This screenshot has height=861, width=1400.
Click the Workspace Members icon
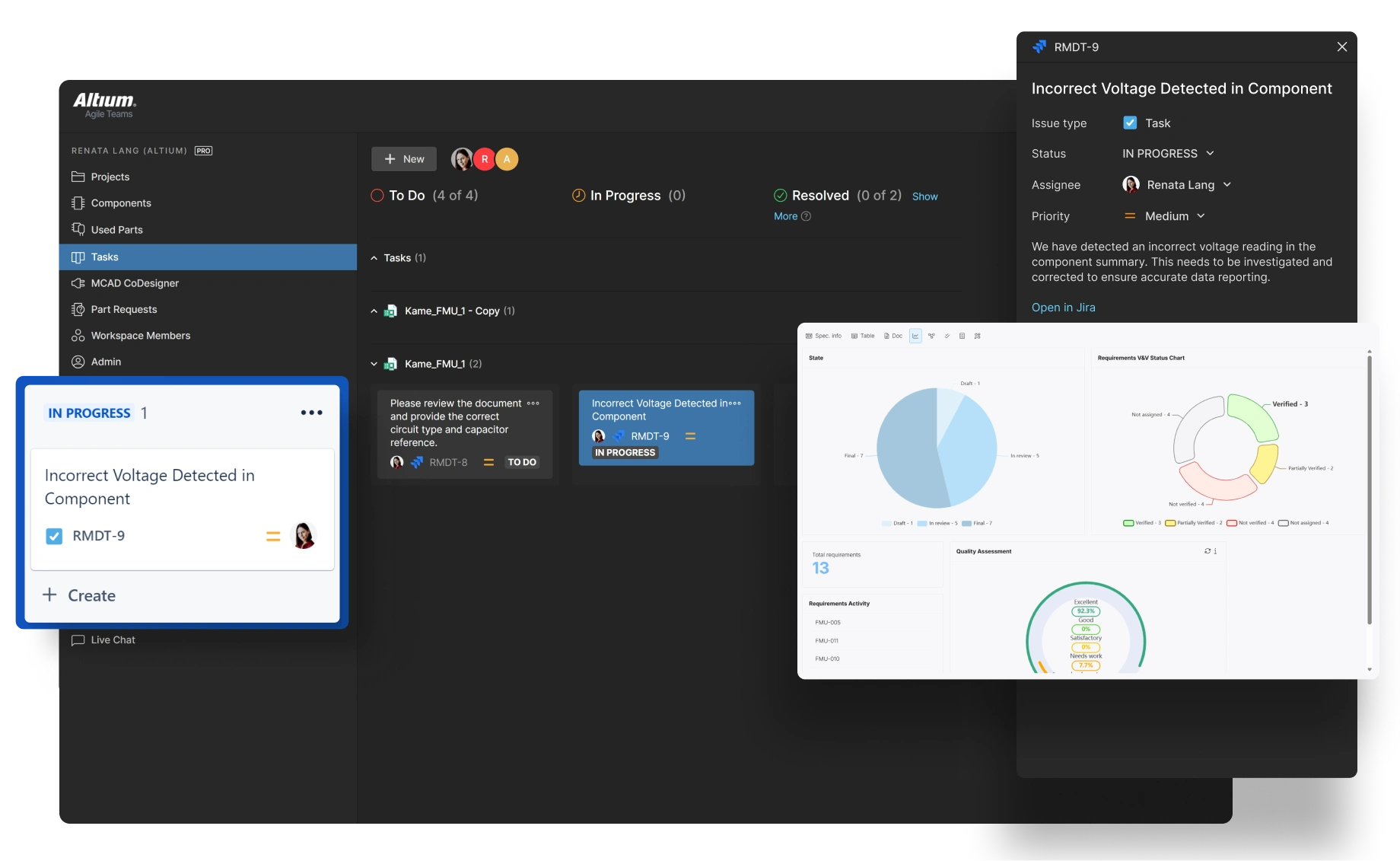(x=78, y=336)
